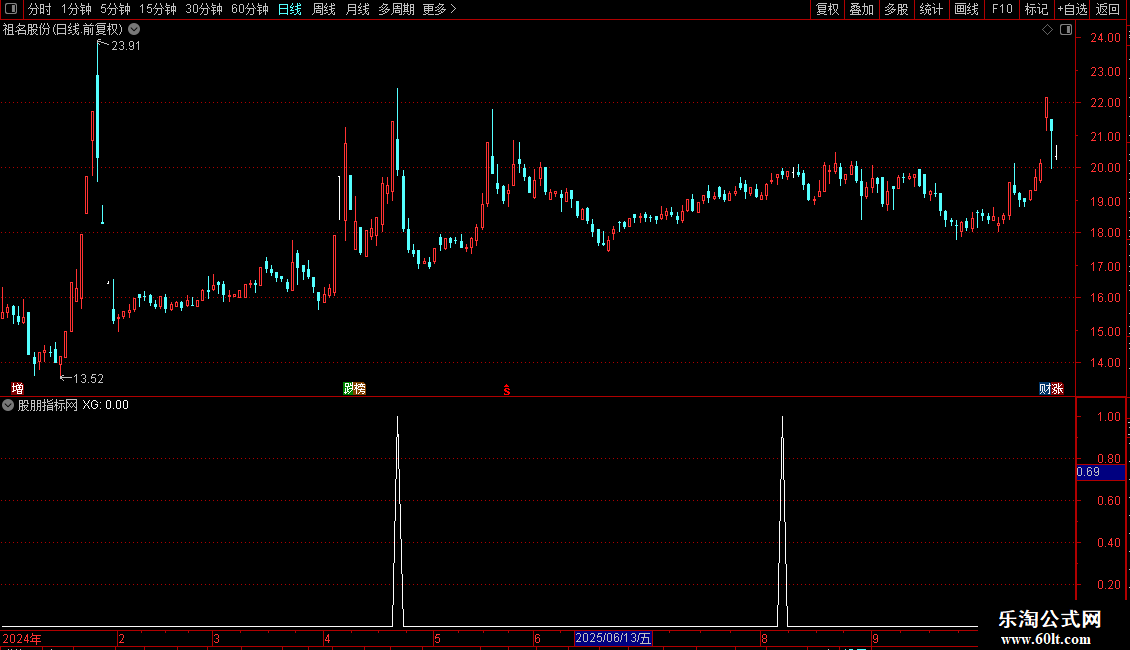Click the 返回 back button
Screen dimensions: 1130x650
click(x=1108, y=9)
